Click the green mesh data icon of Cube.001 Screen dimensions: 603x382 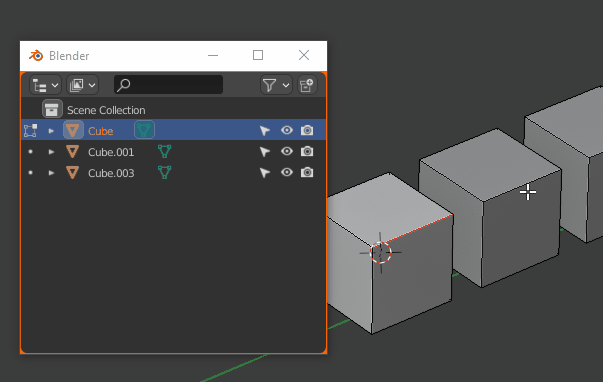pyautogui.click(x=165, y=152)
